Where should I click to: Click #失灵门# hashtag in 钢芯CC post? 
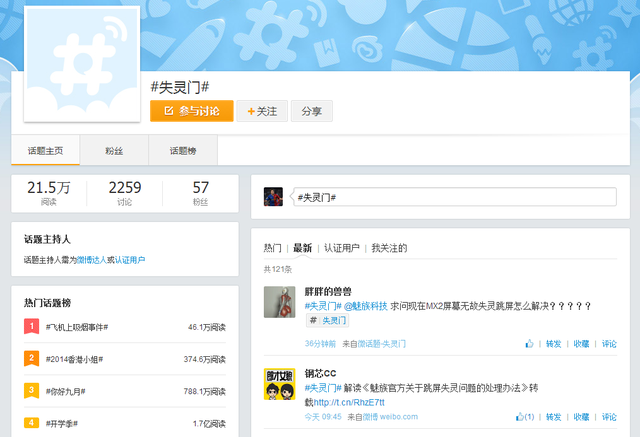[323, 388]
